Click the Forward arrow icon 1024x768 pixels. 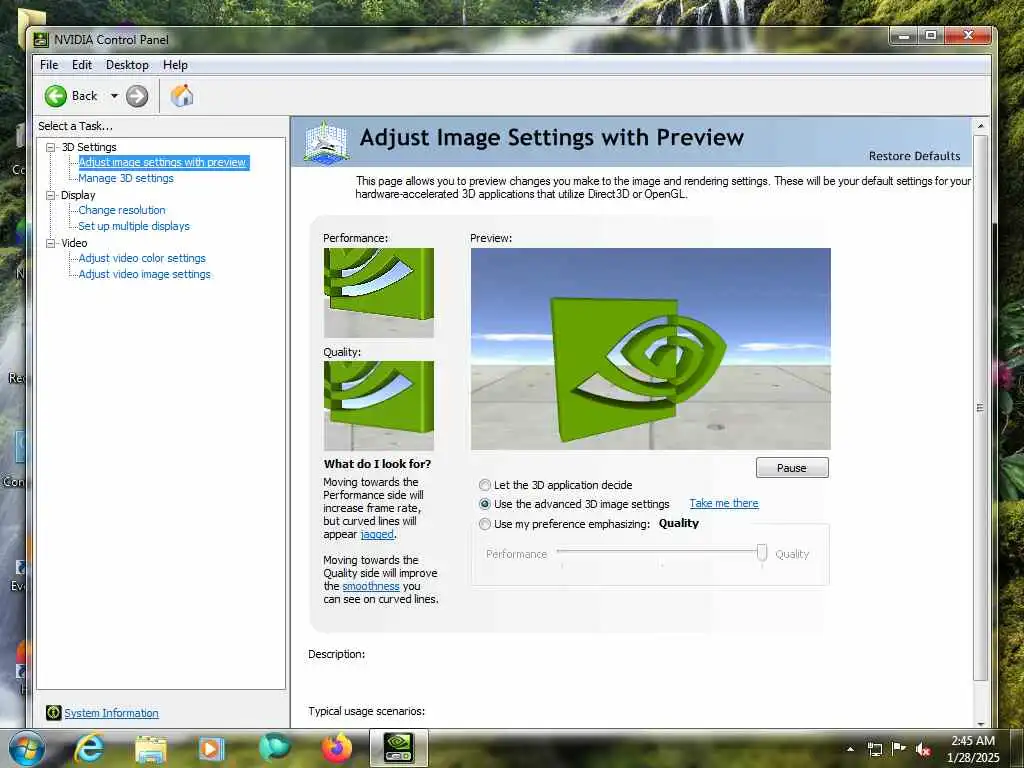[136, 96]
